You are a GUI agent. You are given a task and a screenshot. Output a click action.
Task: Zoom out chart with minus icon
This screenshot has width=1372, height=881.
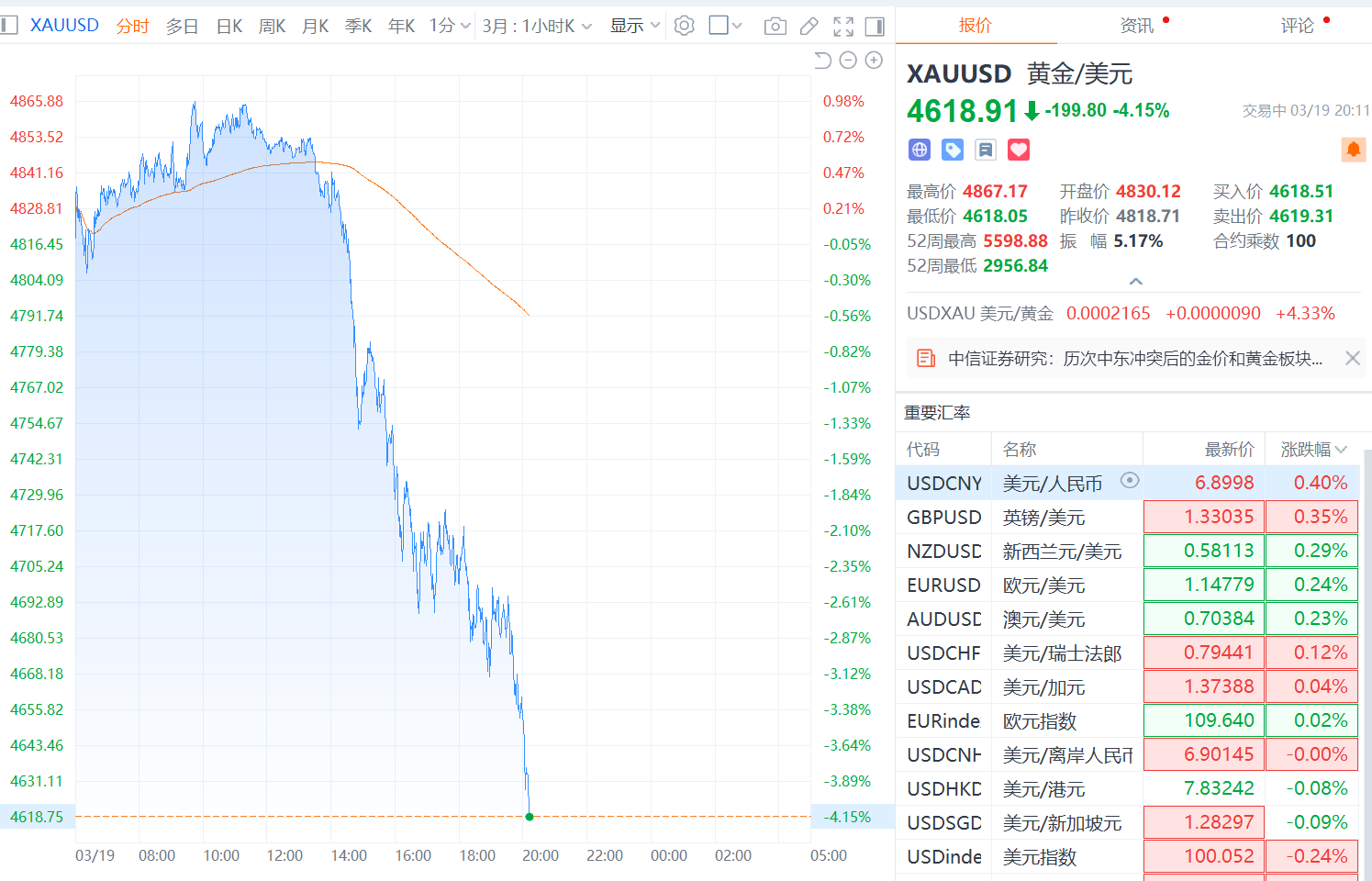848,61
